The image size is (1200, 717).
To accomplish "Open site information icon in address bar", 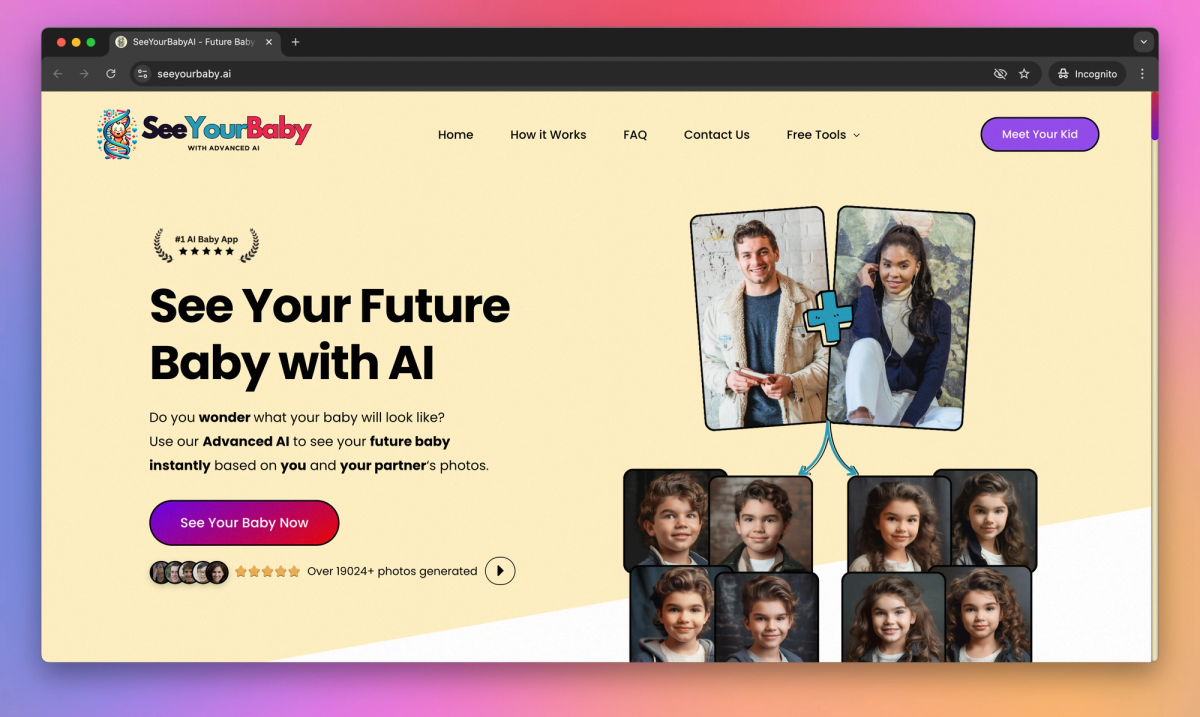I will tap(142, 74).
